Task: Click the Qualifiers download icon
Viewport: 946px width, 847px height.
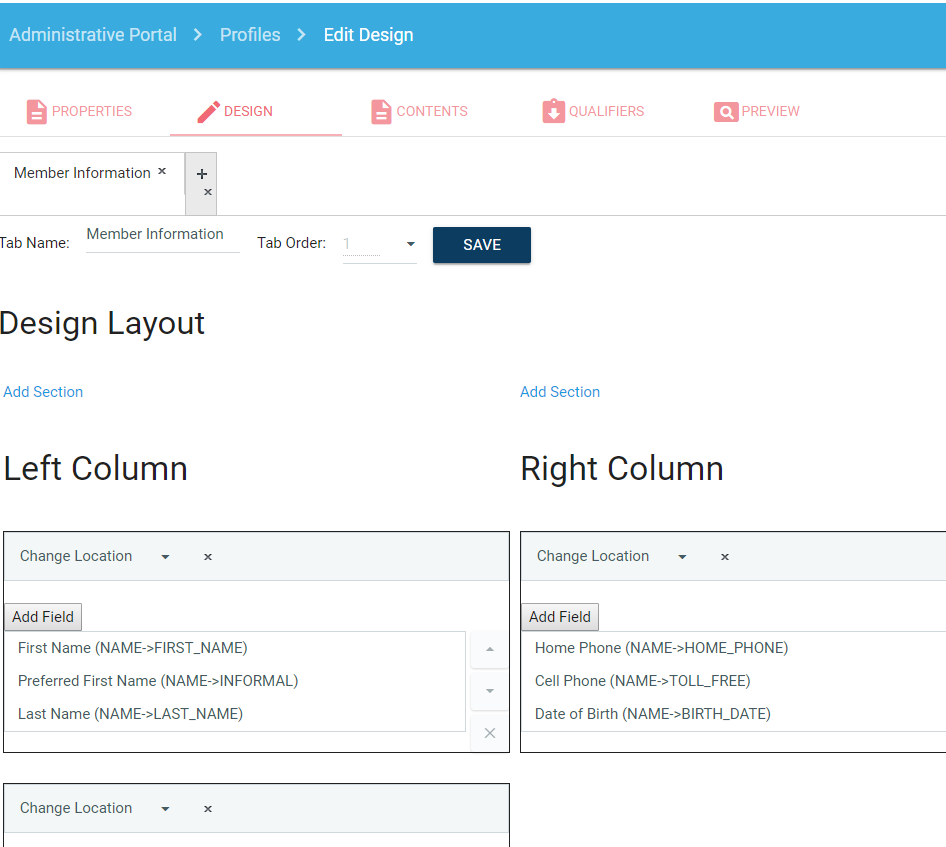Action: [x=553, y=112]
